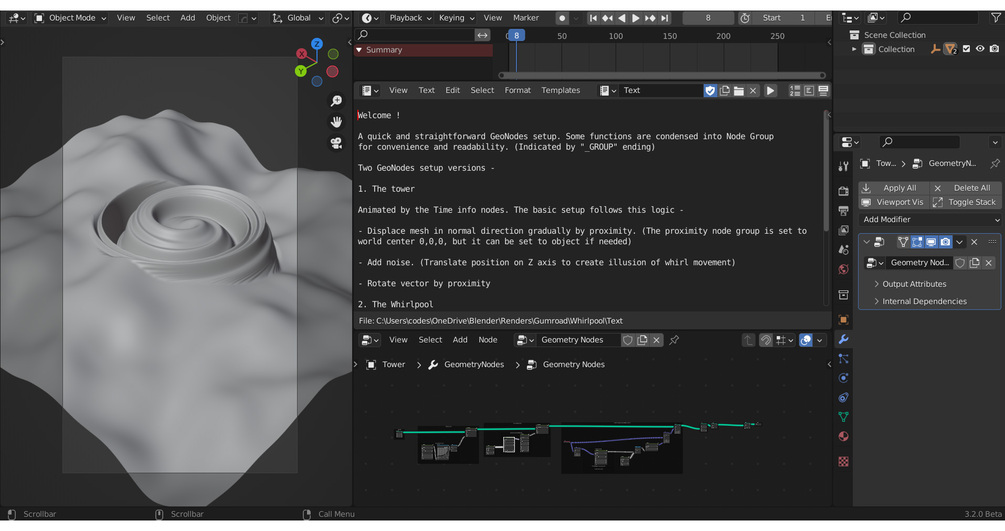Click the viewport zoom magnifier icon
Screen dimensions: 1005x531
tap(336, 101)
